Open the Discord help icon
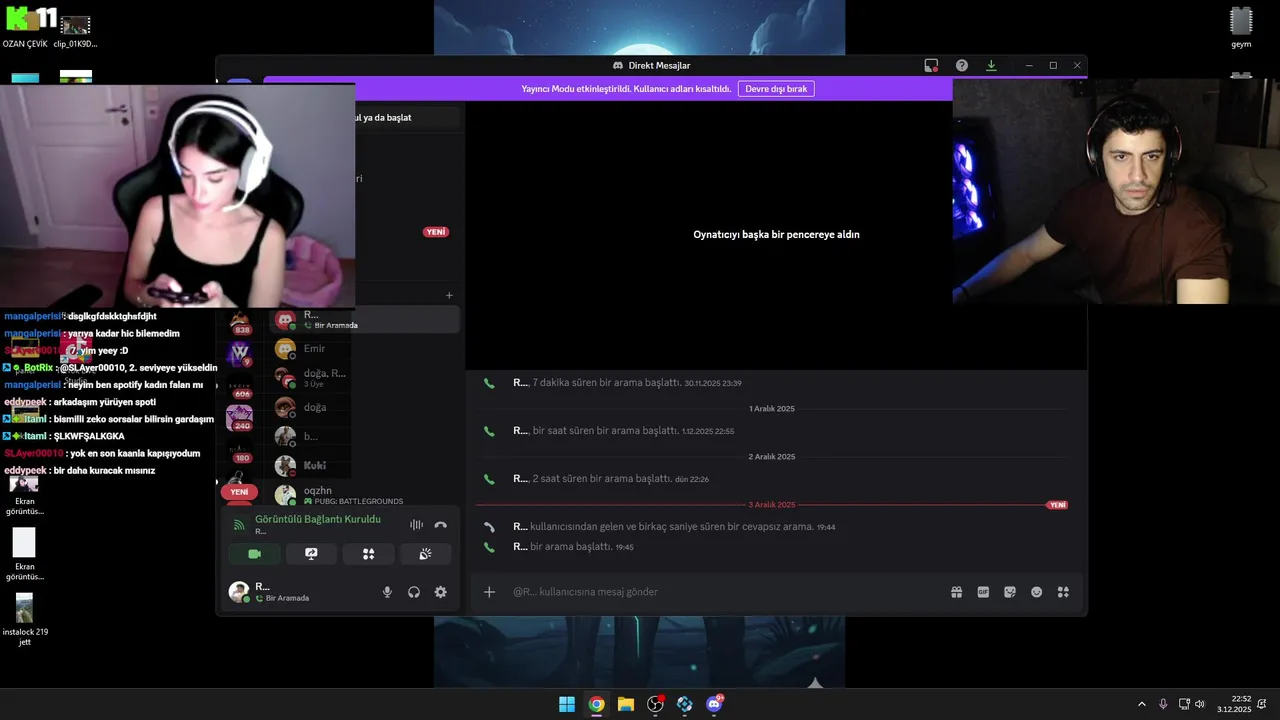 coord(962,66)
